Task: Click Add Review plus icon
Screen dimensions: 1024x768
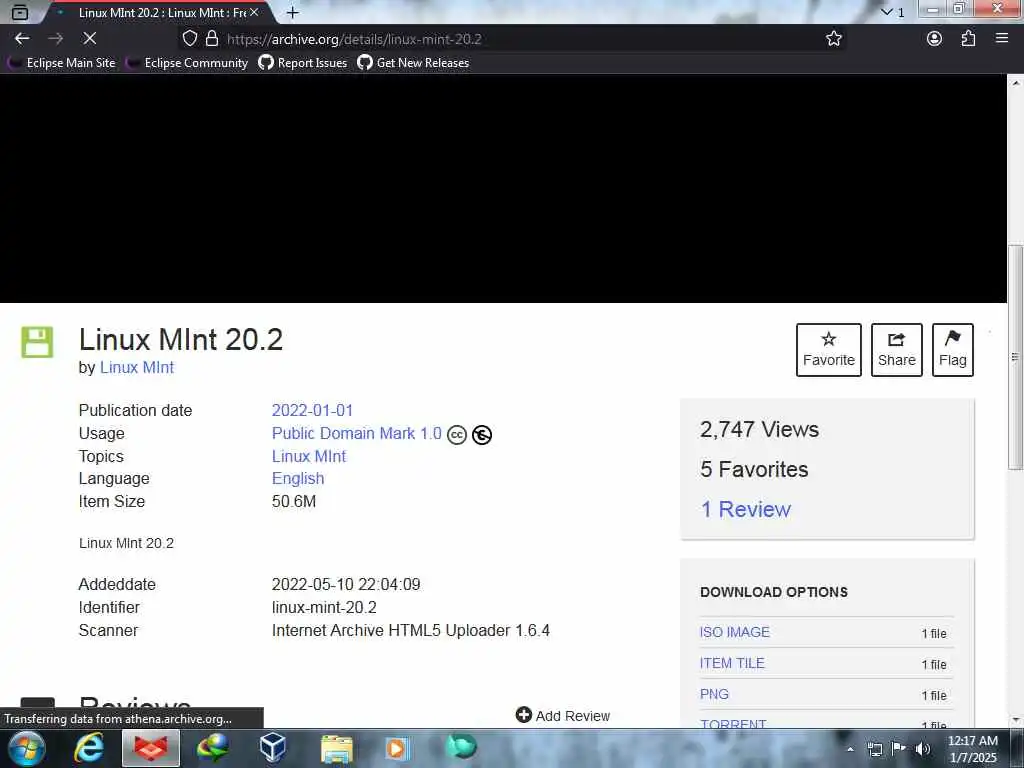Action: (x=523, y=715)
